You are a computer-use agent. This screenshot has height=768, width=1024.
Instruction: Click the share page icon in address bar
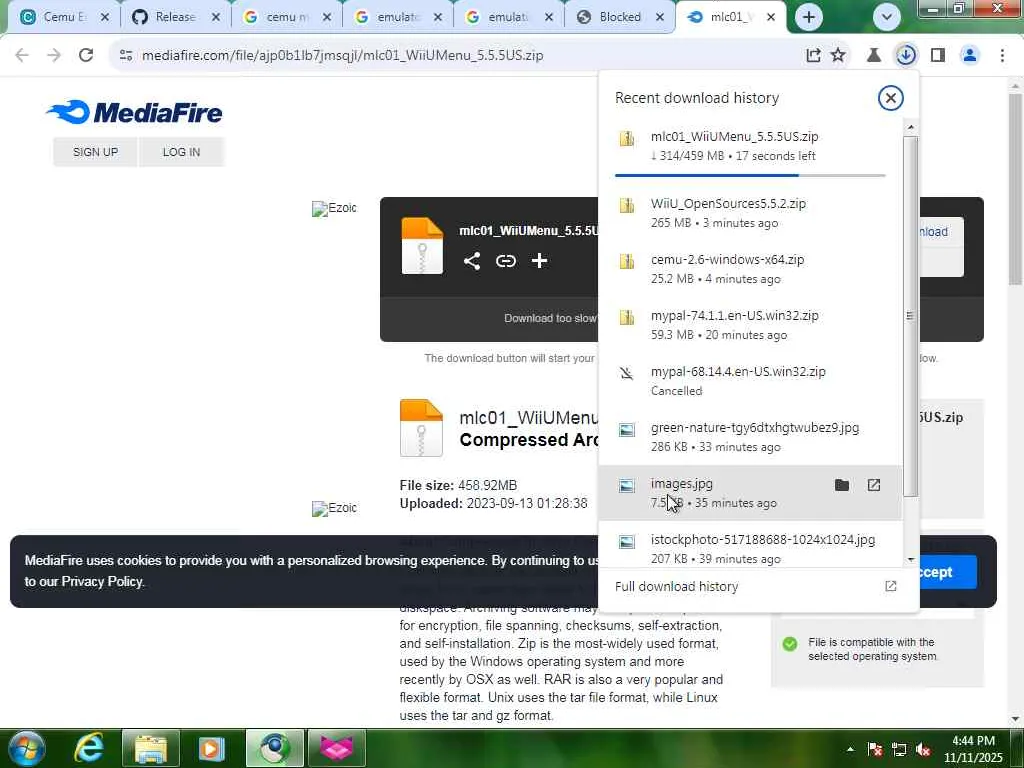813,55
